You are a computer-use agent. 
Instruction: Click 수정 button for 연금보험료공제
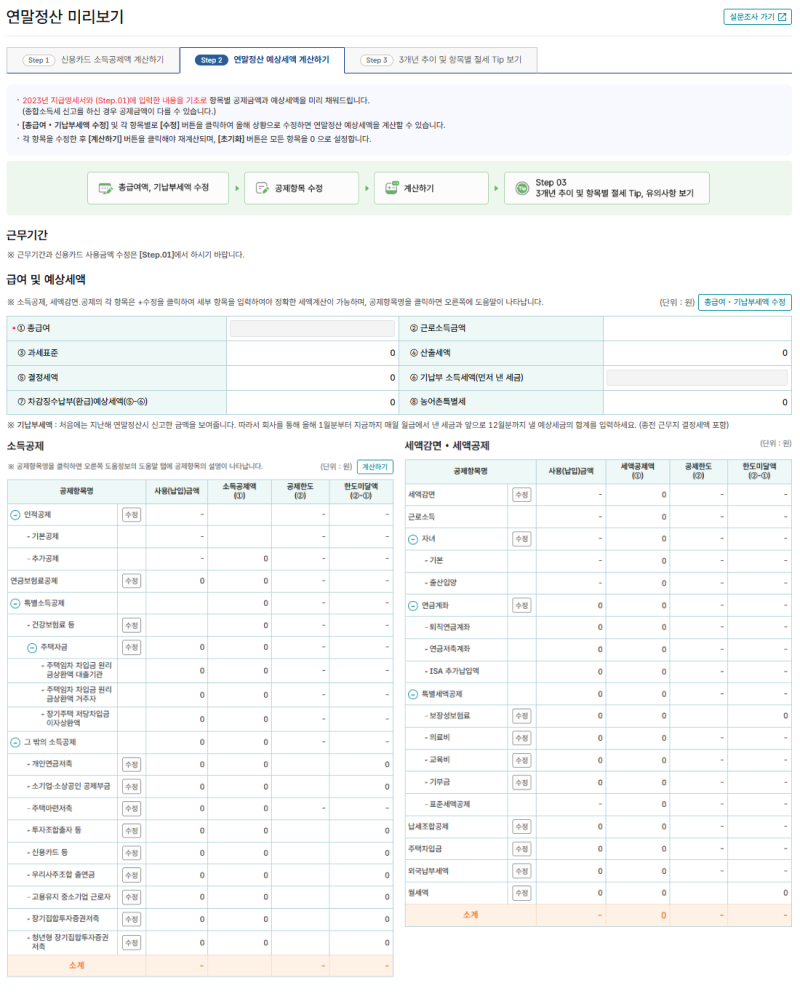point(131,581)
